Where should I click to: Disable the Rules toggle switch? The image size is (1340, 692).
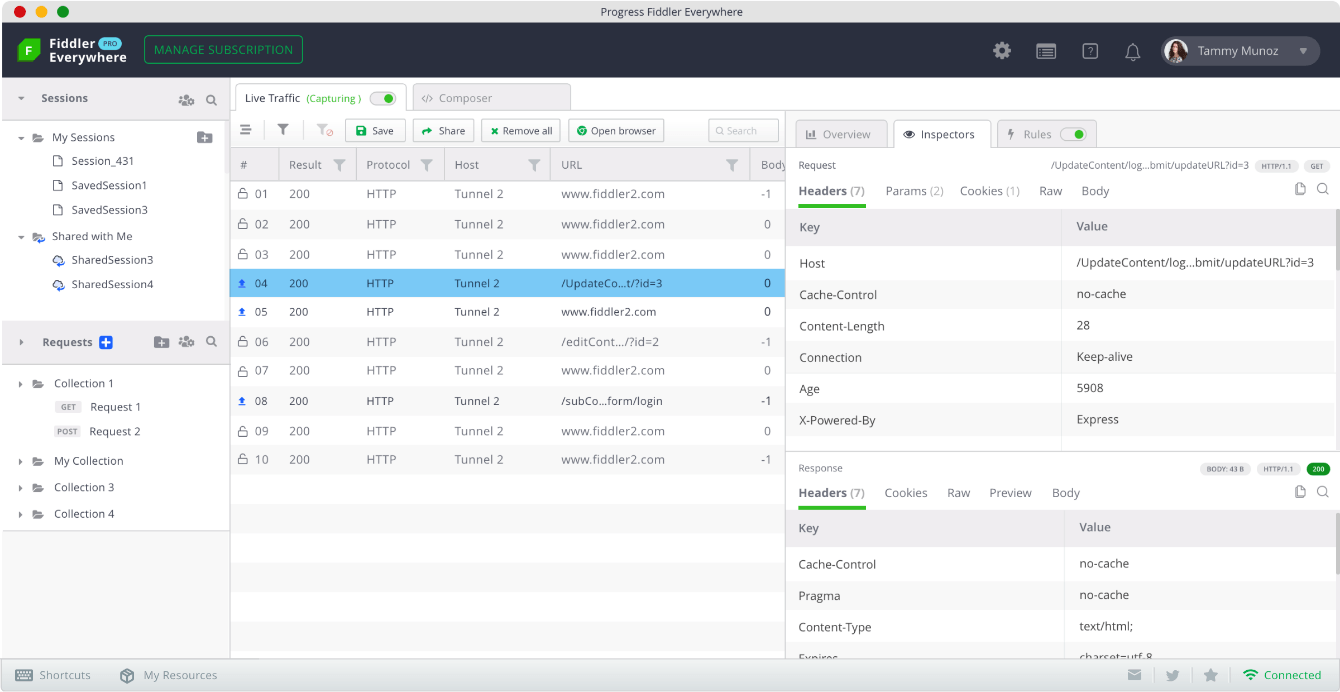point(1073,134)
